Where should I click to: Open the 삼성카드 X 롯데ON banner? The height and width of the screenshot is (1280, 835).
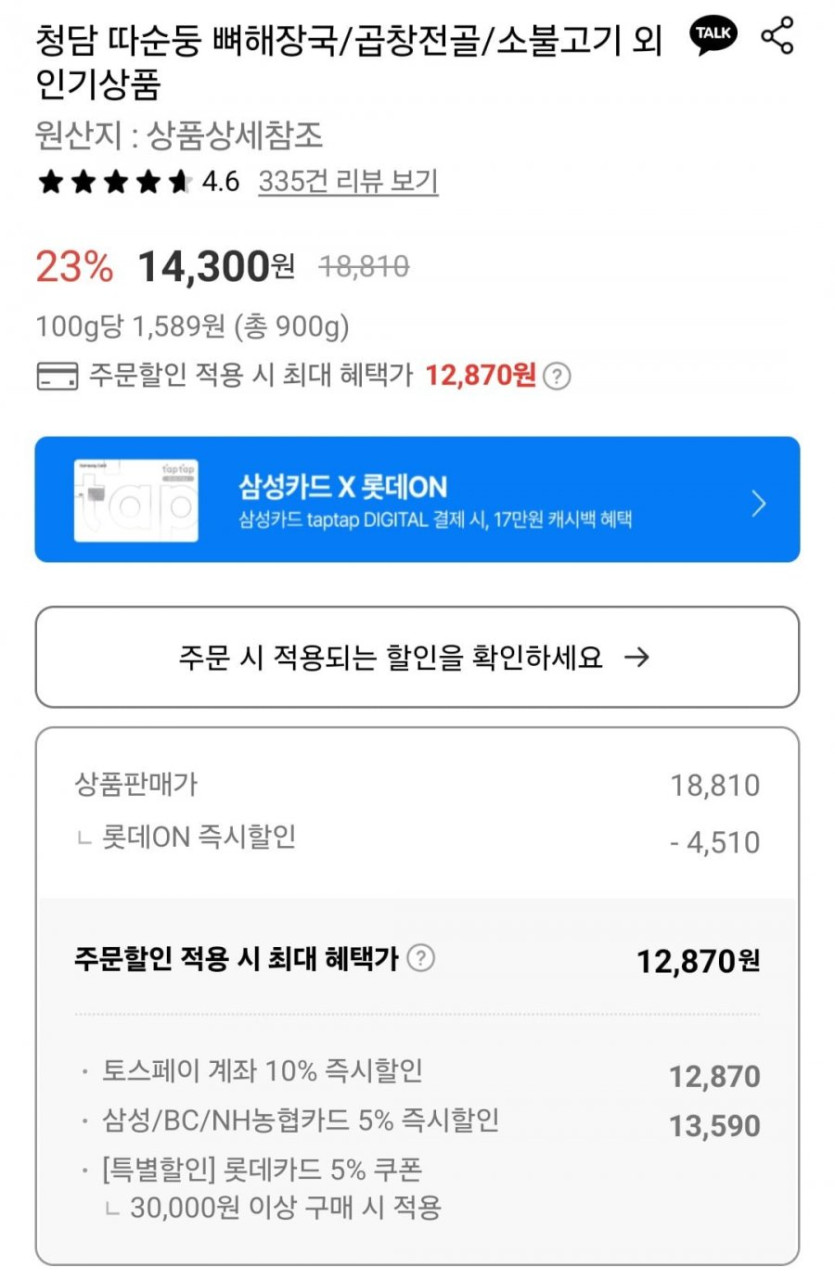[x=417, y=500]
